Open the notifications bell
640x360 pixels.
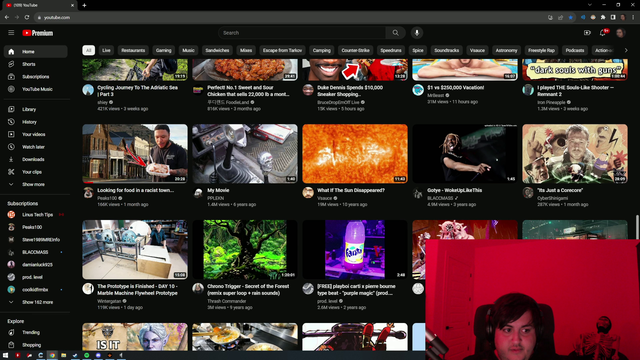pyautogui.click(x=603, y=33)
